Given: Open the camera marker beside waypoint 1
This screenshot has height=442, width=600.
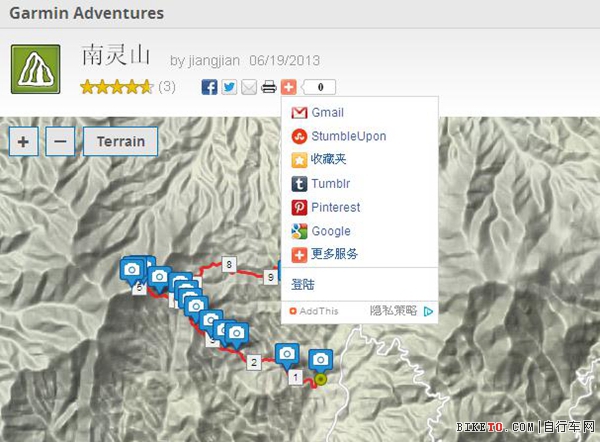Looking at the screenshot, I should click(287, 354).
